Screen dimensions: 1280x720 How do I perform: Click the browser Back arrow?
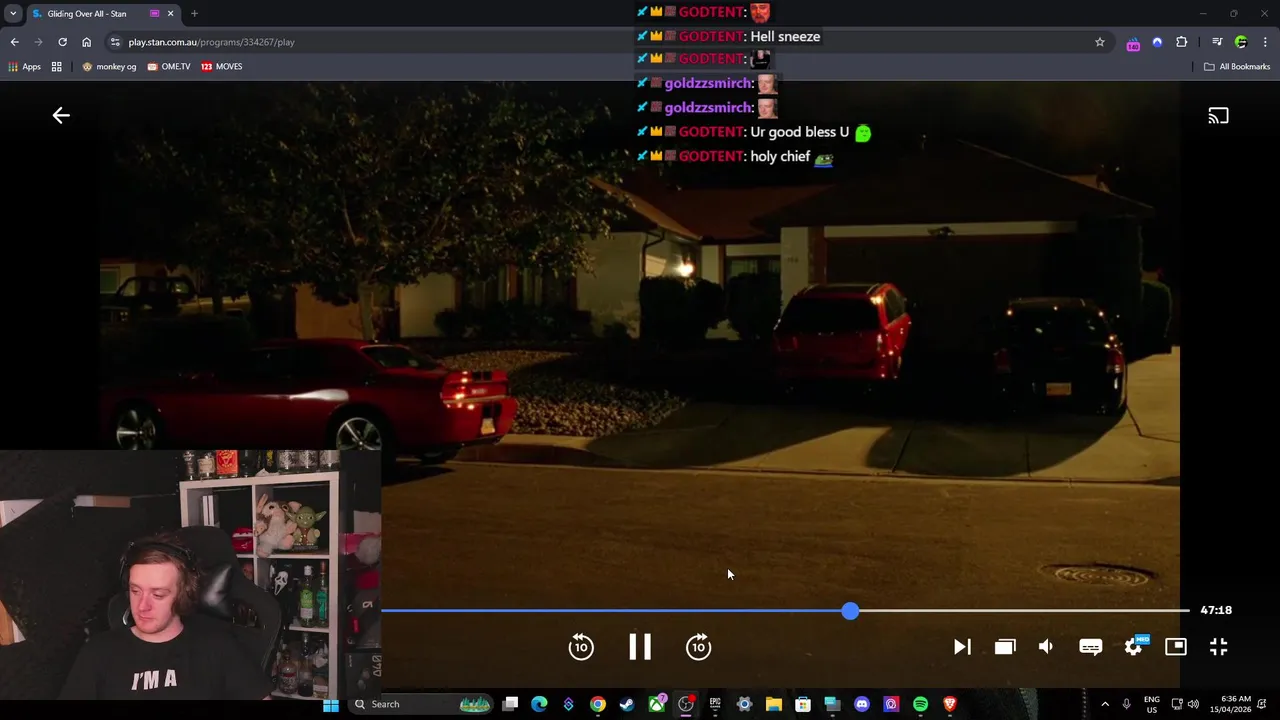point(14,42)
